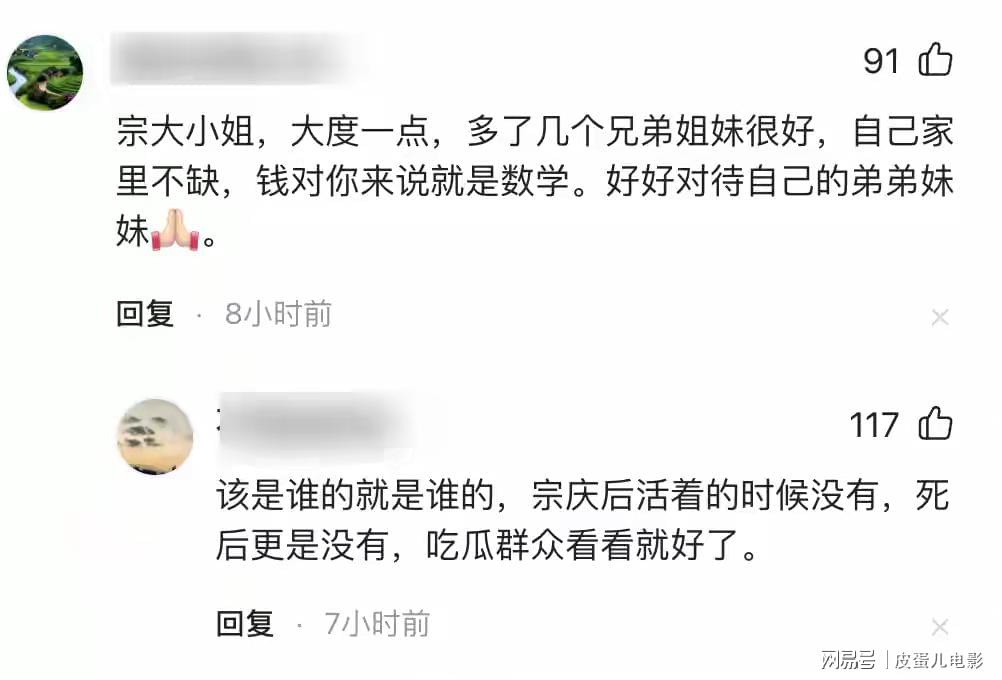Image resolution: width=1002 pixels, height=680 pixels.
Task: Open the reply starting 该是谁的就是谁的
Action: point(582,520)
